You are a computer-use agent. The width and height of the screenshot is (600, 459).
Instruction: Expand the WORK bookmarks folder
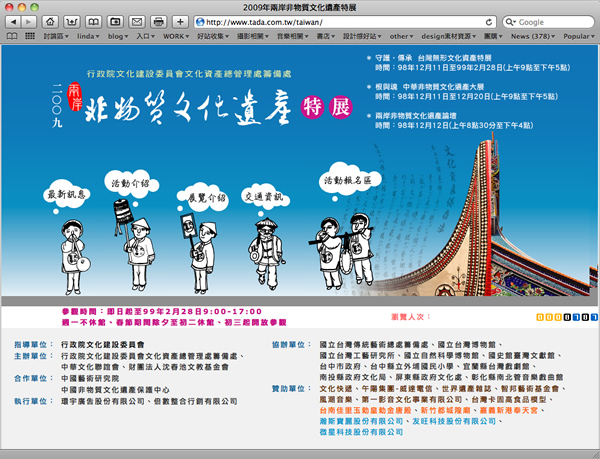[x=176, y=36]
